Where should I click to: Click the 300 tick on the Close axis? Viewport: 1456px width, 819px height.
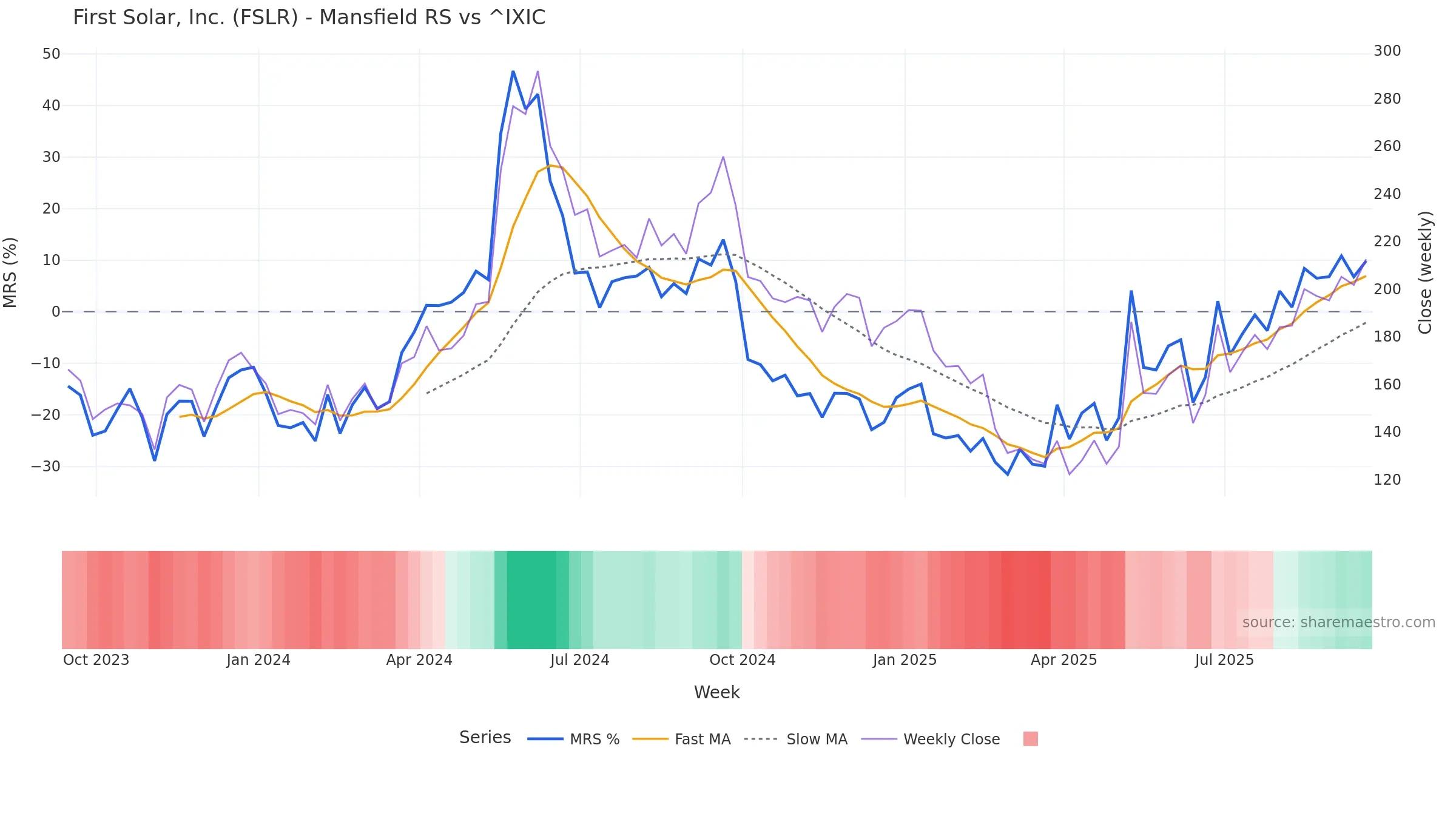tap(1387, 51)
